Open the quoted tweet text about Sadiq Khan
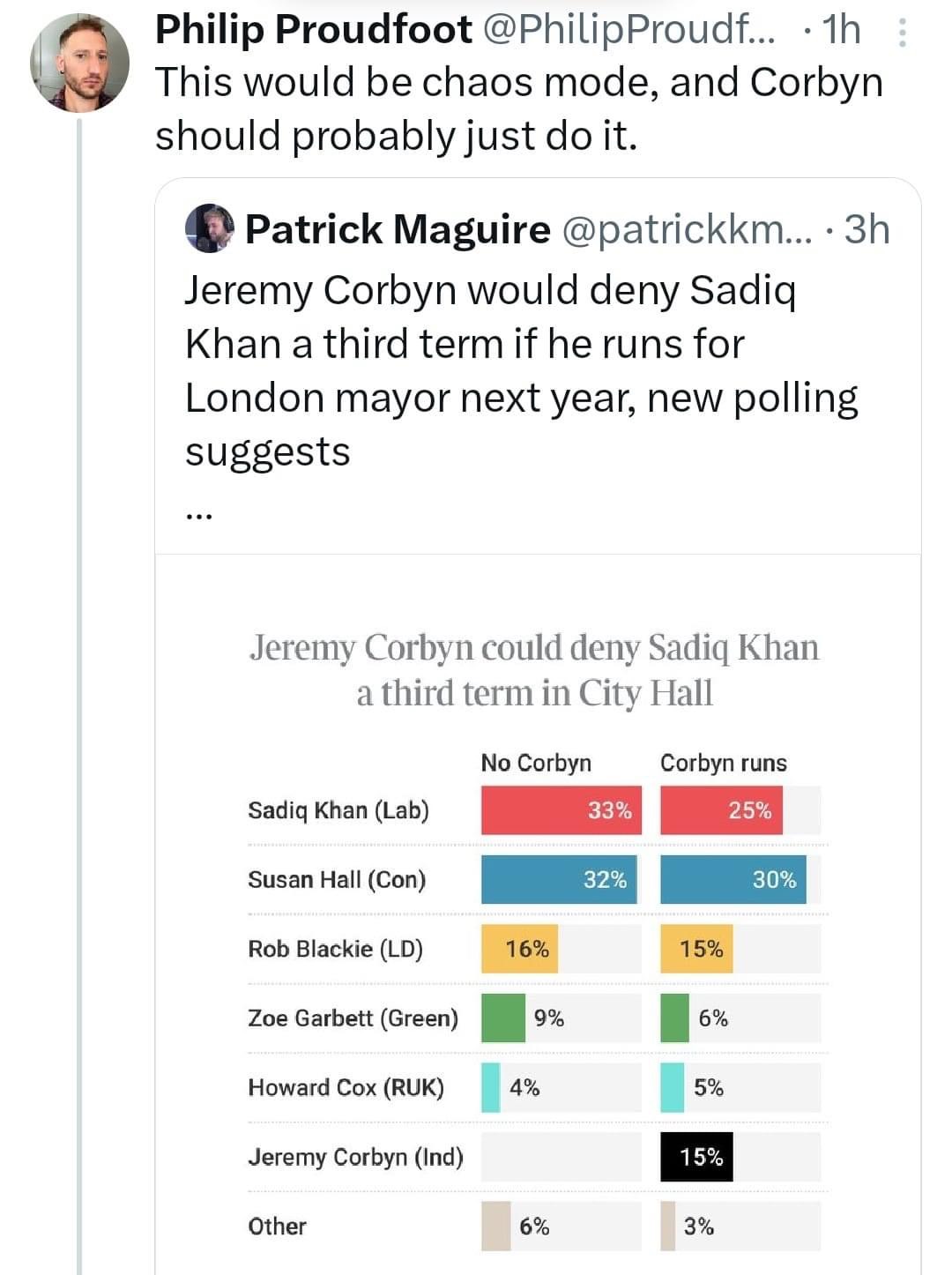The height and width of the screenshot is (1275, 952). pyautogui.click(x=520, y=370)
